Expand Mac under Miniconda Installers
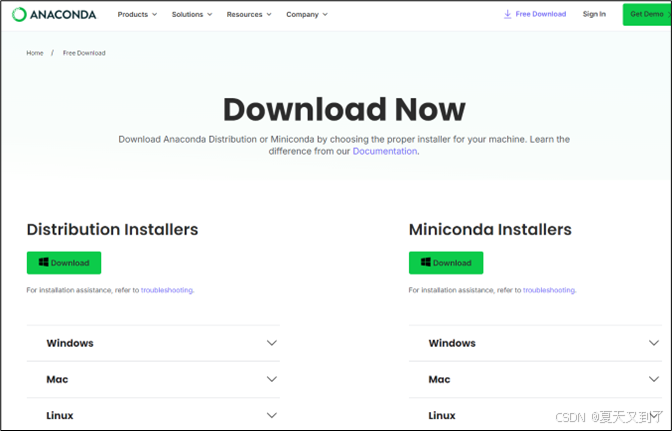The width and height of the screenshot is (672, 431). [535, 379]
